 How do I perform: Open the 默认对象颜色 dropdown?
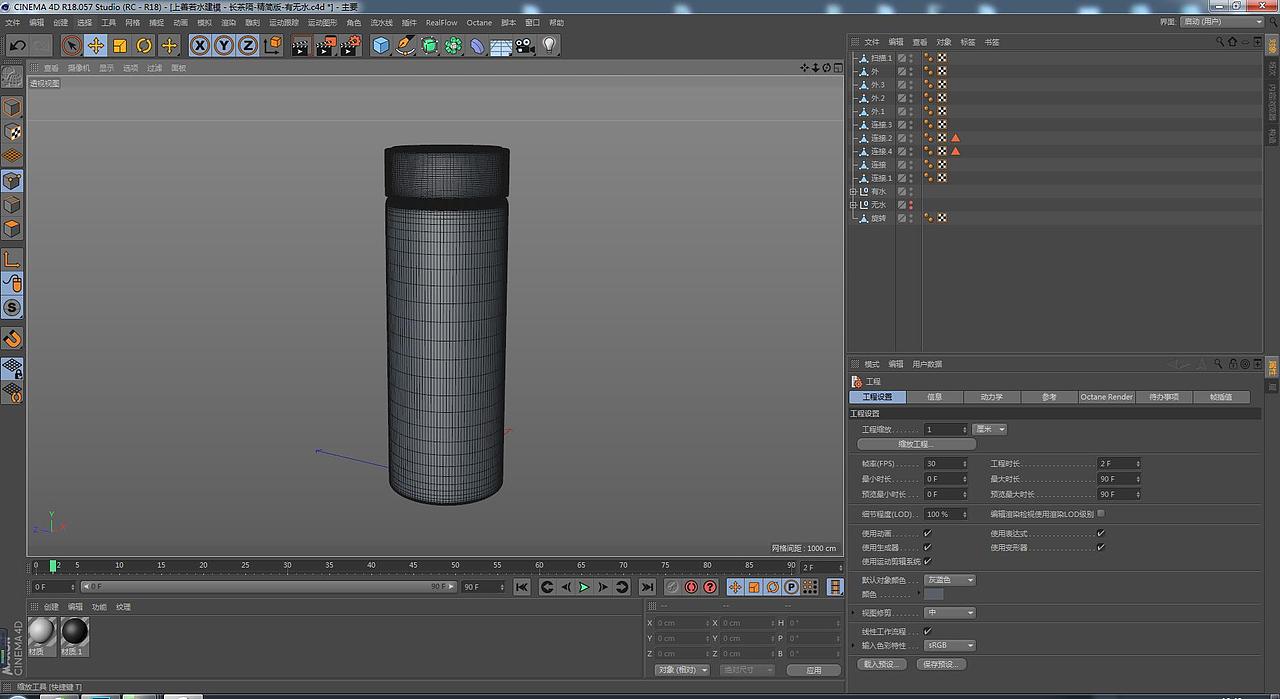[949, 580]
